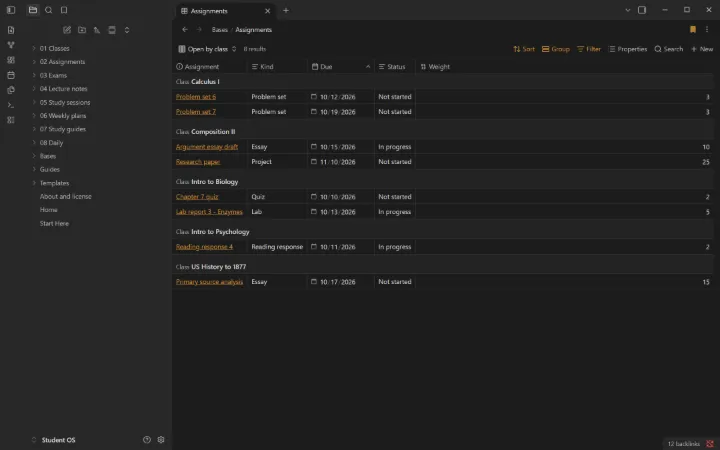This screenshot has height=450, width=720.
Task: Toggle the left sidebar collapse icon
Action: pos(11,10)
